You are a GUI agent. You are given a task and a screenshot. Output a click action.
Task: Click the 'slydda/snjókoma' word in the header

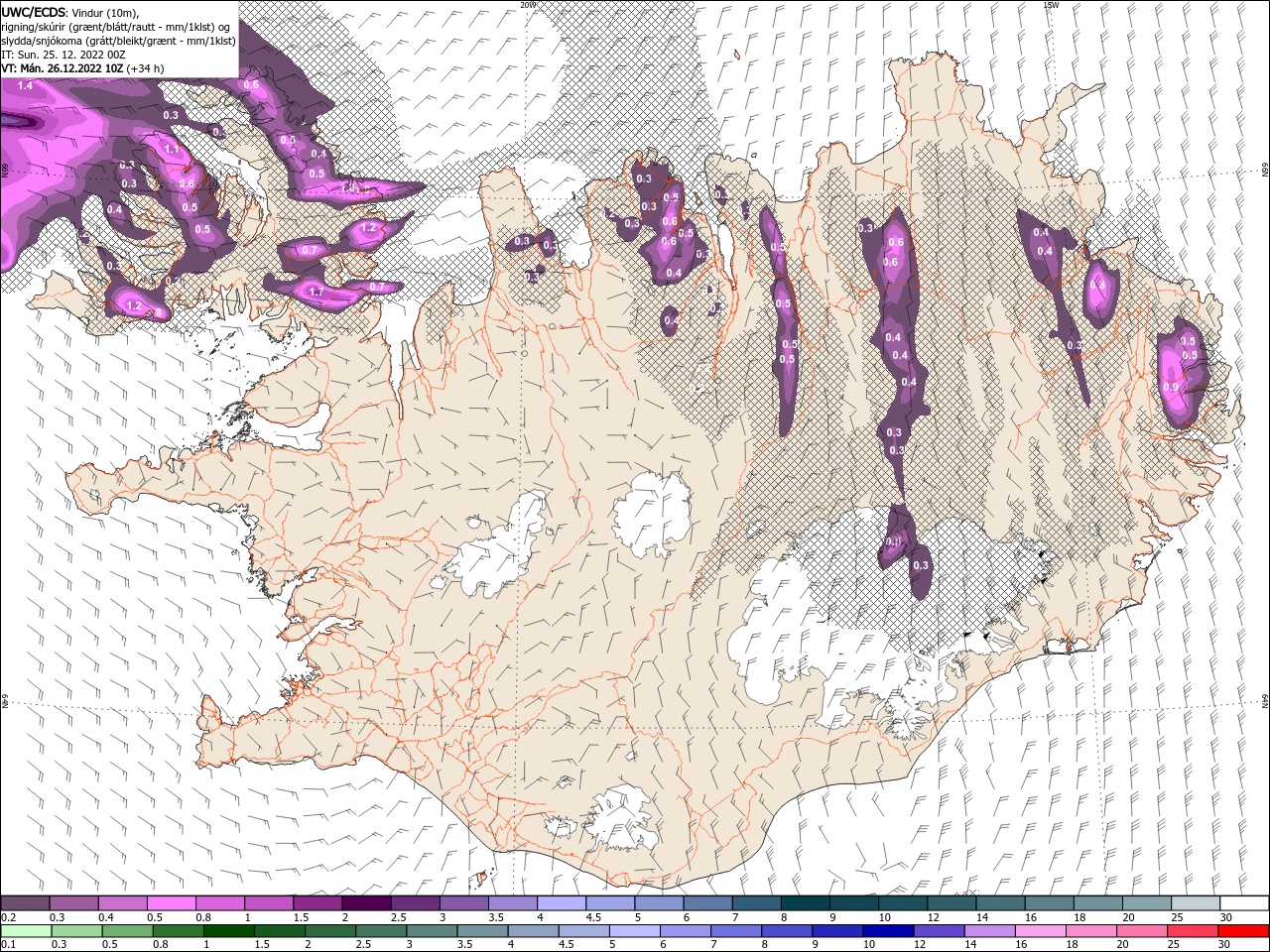click(43, 41)
